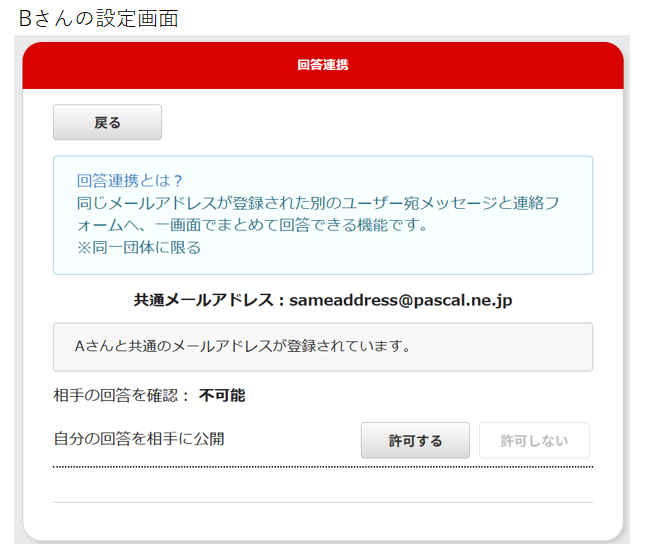652x550 pixels.
Task: Click the line mentioning 一画面でまとめて回答できる機能
Action: 252,225
